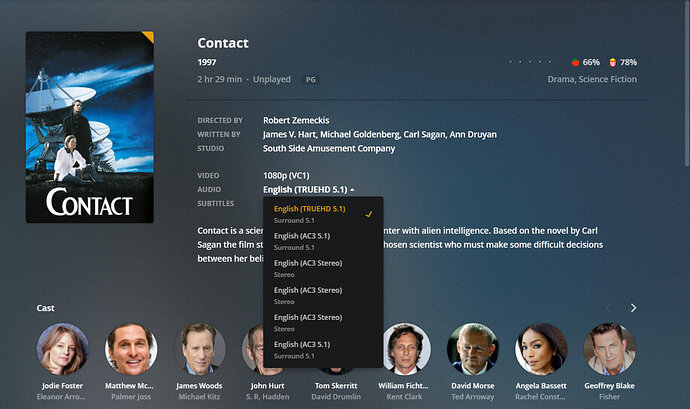Screen dimensions: 690x409
Task: Open writer Carl Sagan link
Action: 424,134
